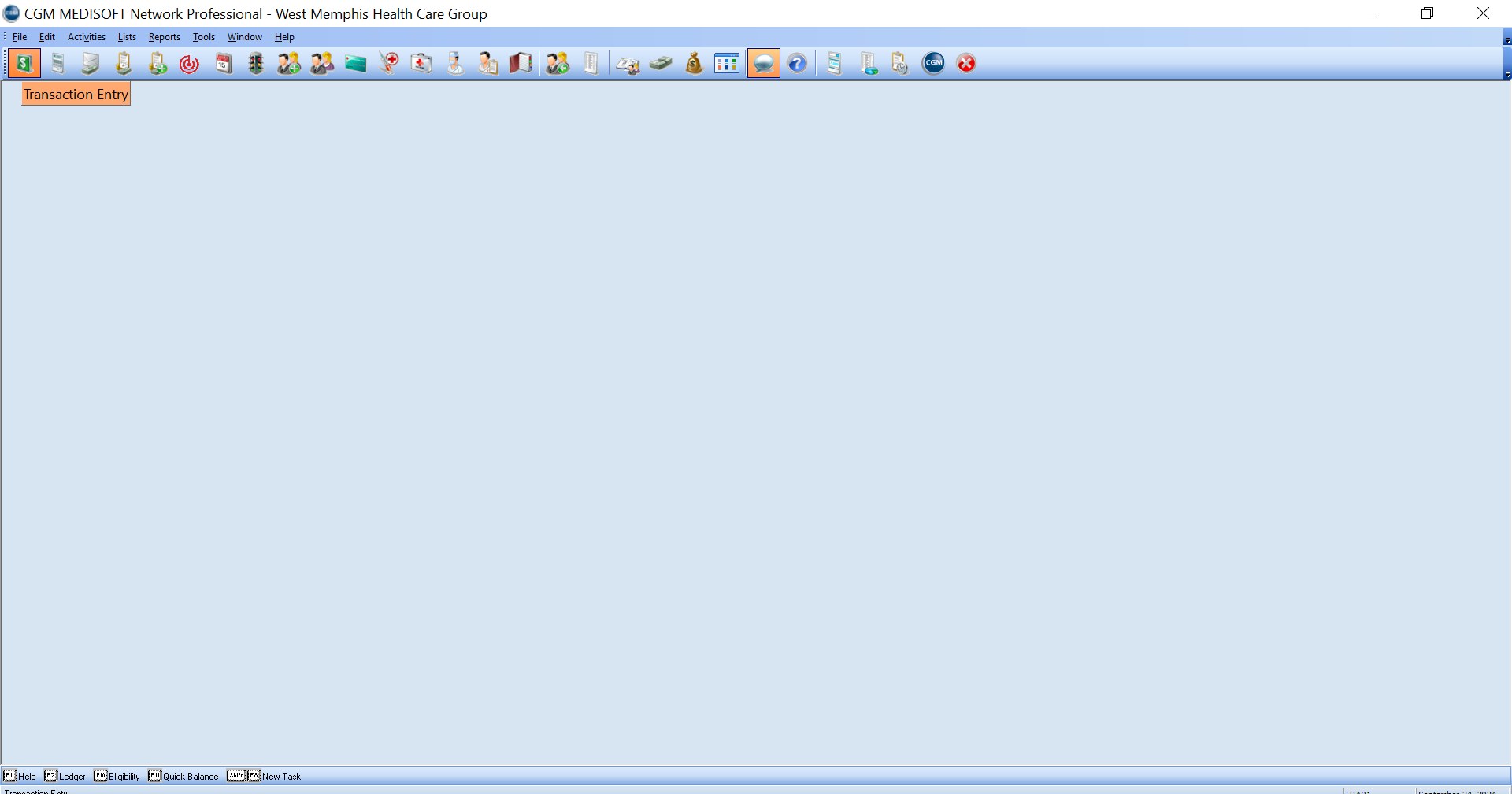Image resolution: width=1512 pixels, height=794 pixels.
Task: Open Referring Provider List doctor-clipboard icon
Action: click(487, 63)
